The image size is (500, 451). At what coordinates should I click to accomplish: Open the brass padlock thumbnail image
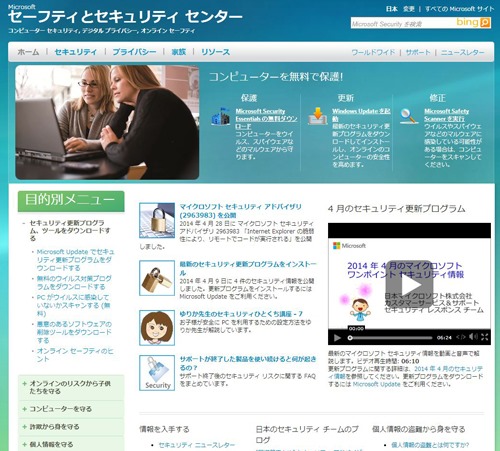[x=157, y=278]
